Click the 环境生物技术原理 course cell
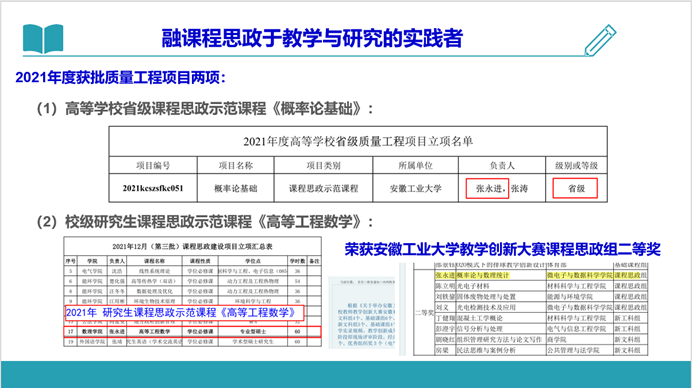This screenshot has height=388, width=692. point(154,301)
